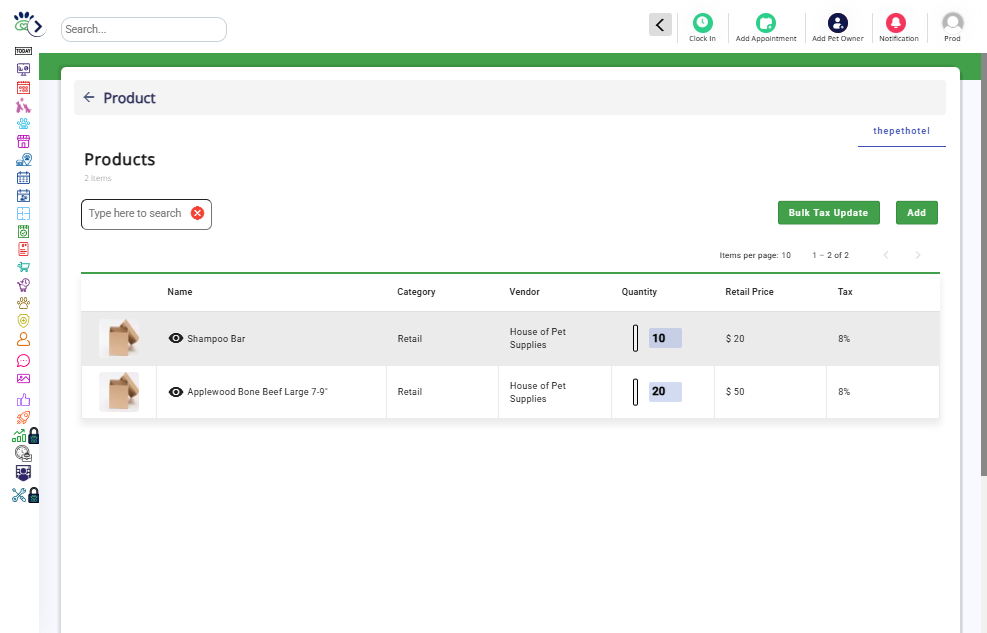Screen dimensions: 987x633
Task: Open the light blue paw sidebar icon
Action: click(23, 123)
